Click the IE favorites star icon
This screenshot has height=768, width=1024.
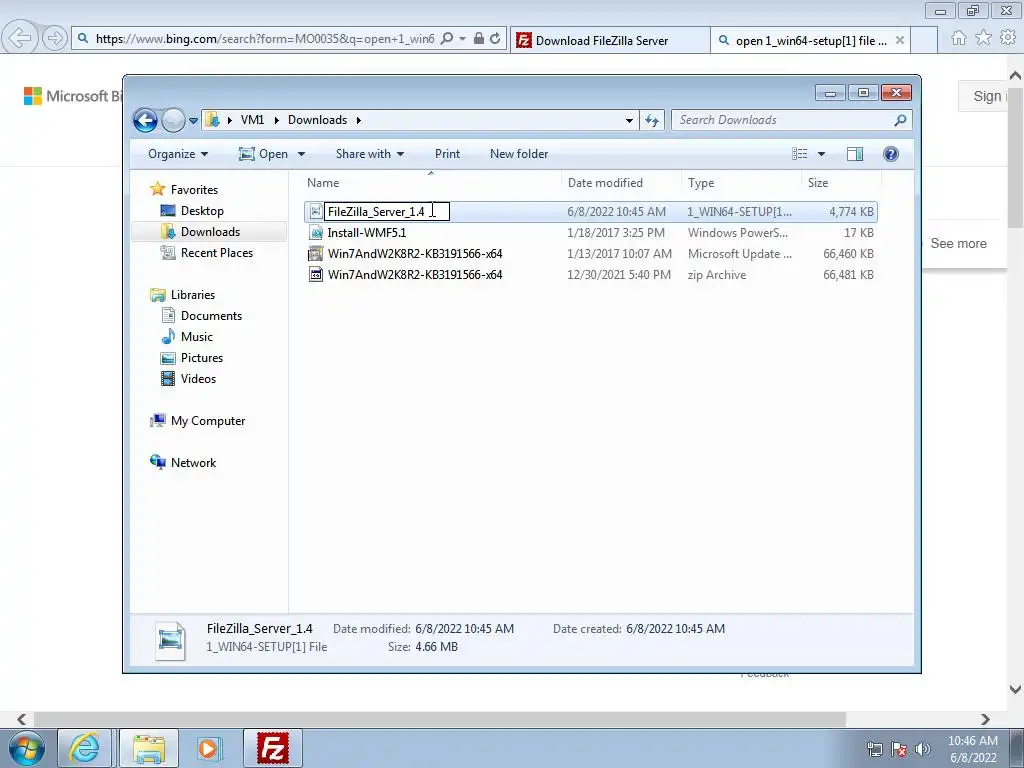tap(983, 38)
